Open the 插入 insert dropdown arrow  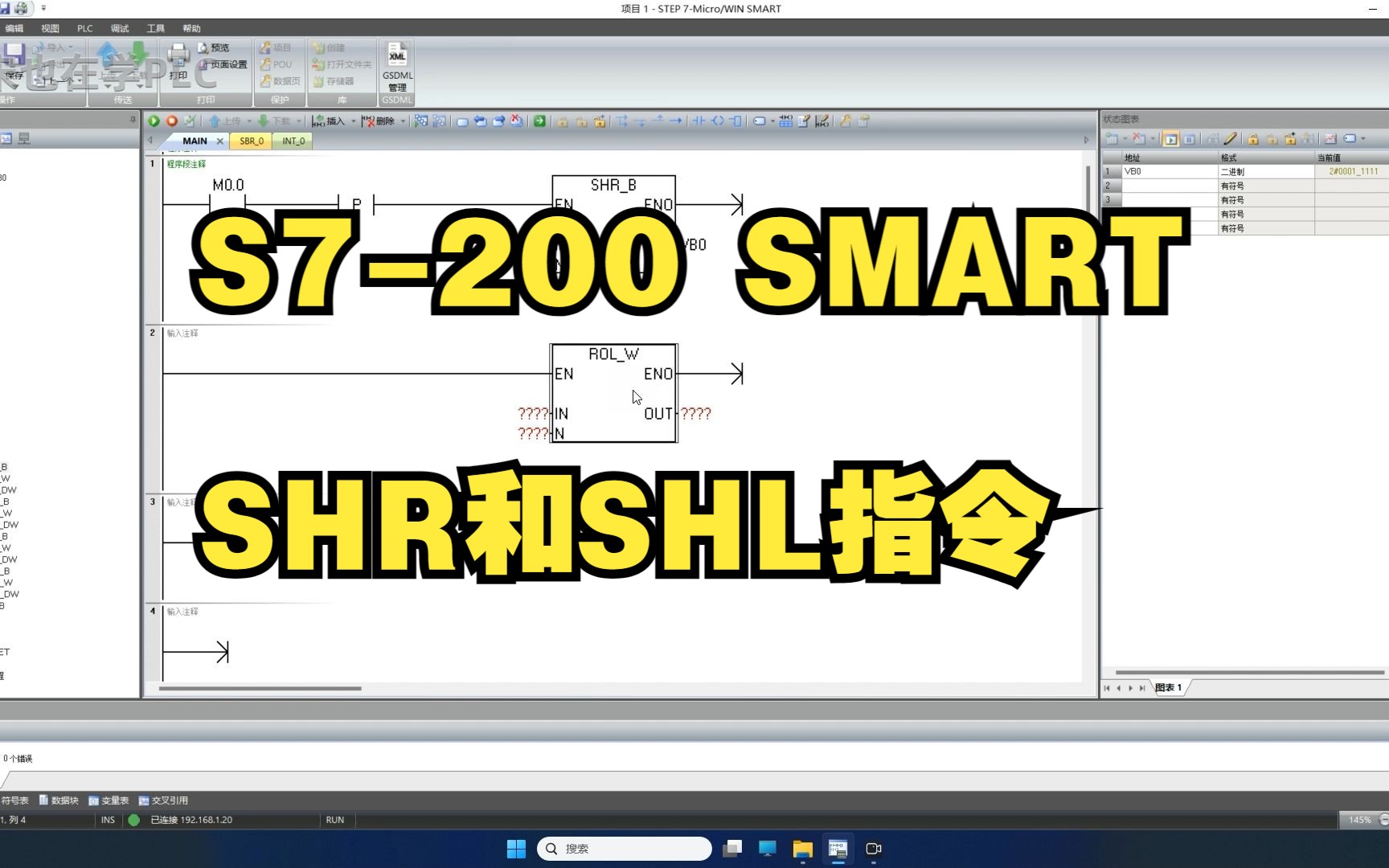tap(354, 121)
